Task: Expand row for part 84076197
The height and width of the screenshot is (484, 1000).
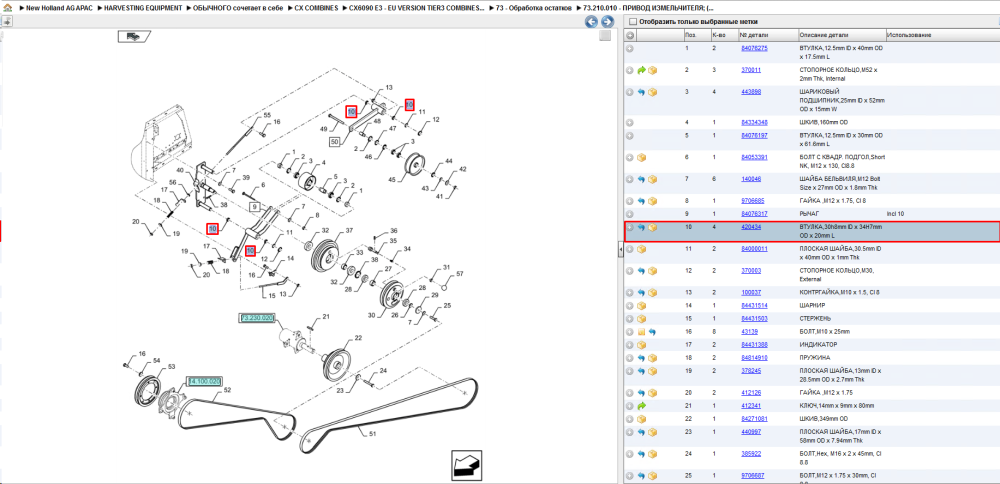Action: coord(630,135)
